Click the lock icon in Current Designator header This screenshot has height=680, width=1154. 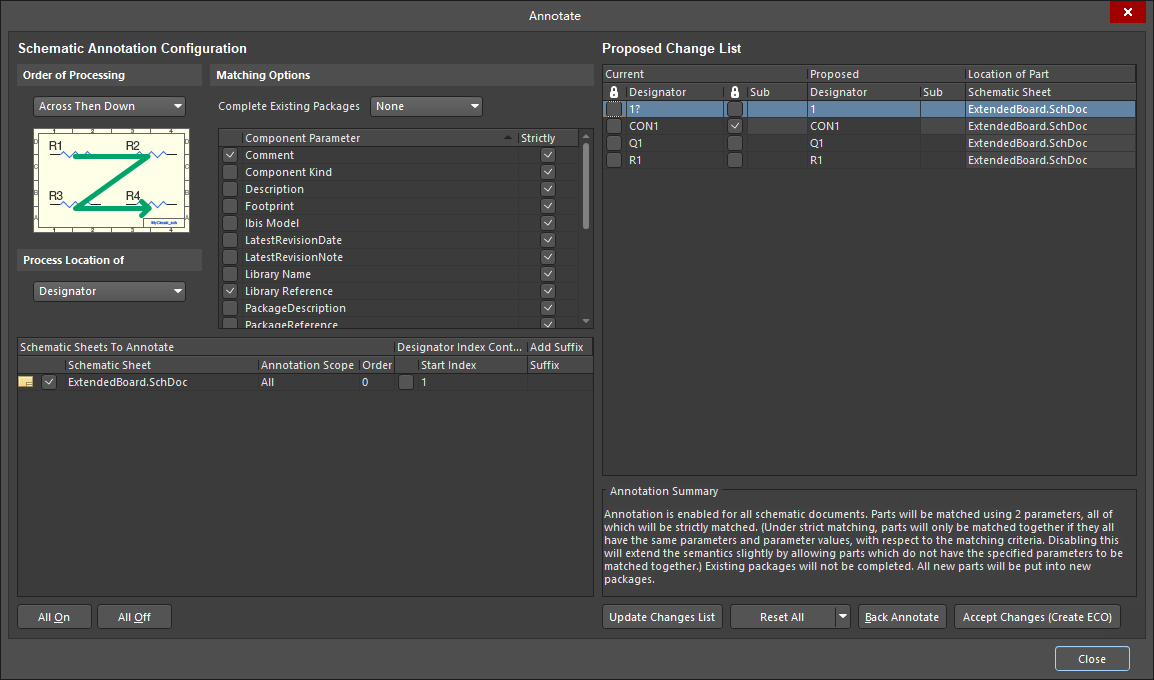(x=614, y=92)
